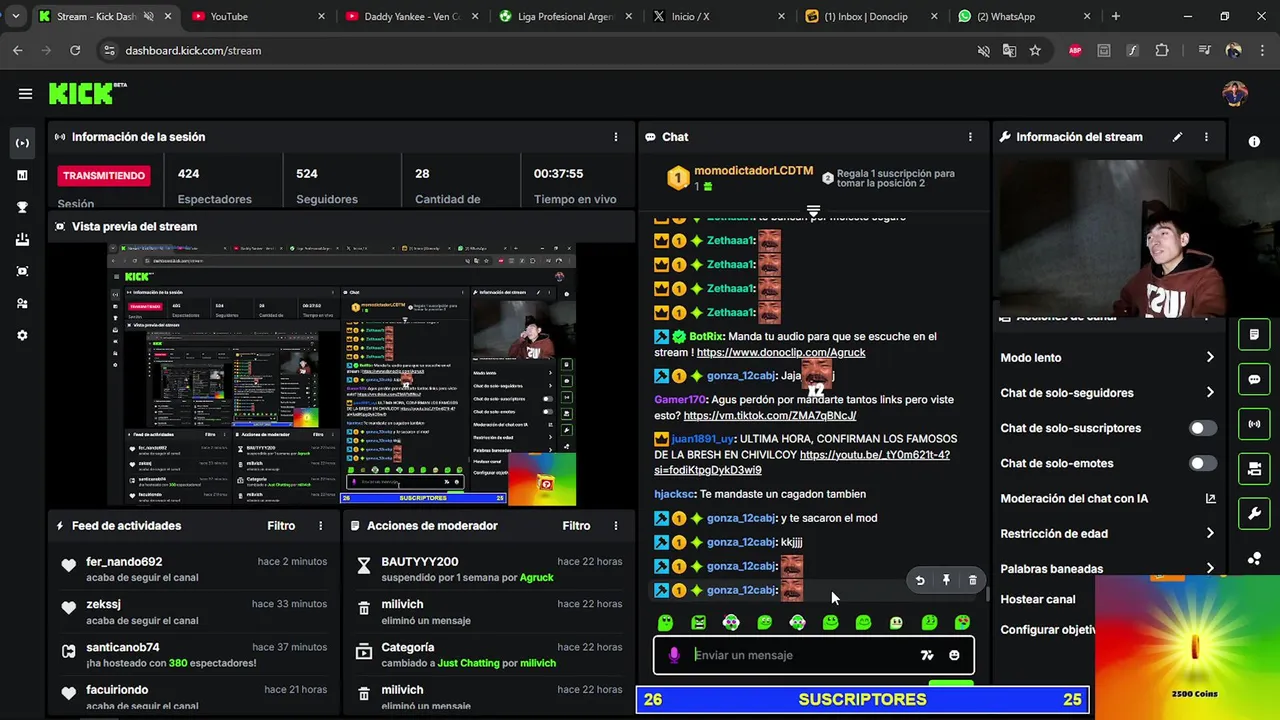Switch to the Daddy Yankee tab
This screenshot has width=1280, height=720.
pos(411,16)
